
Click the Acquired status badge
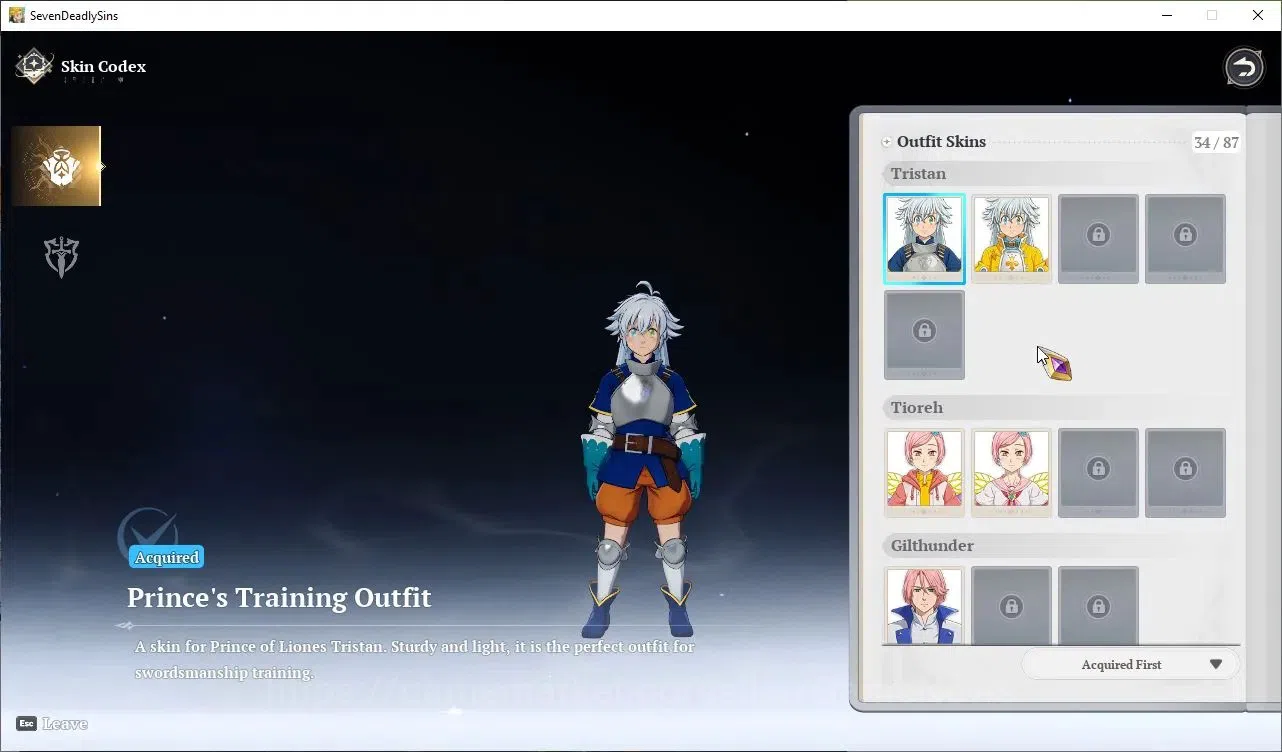click(167, 557)
